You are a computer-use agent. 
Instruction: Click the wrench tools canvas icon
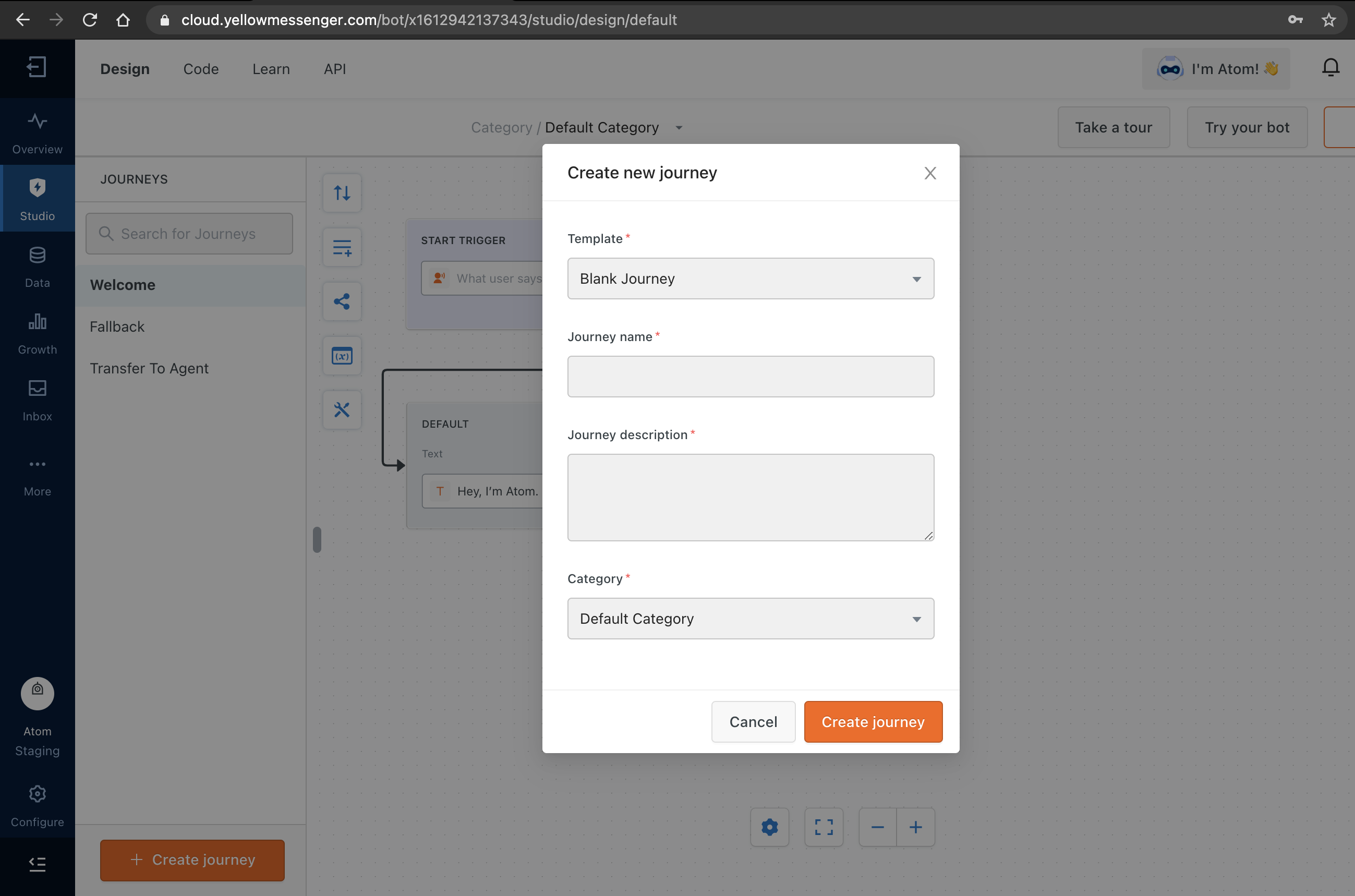pos(342,410)
